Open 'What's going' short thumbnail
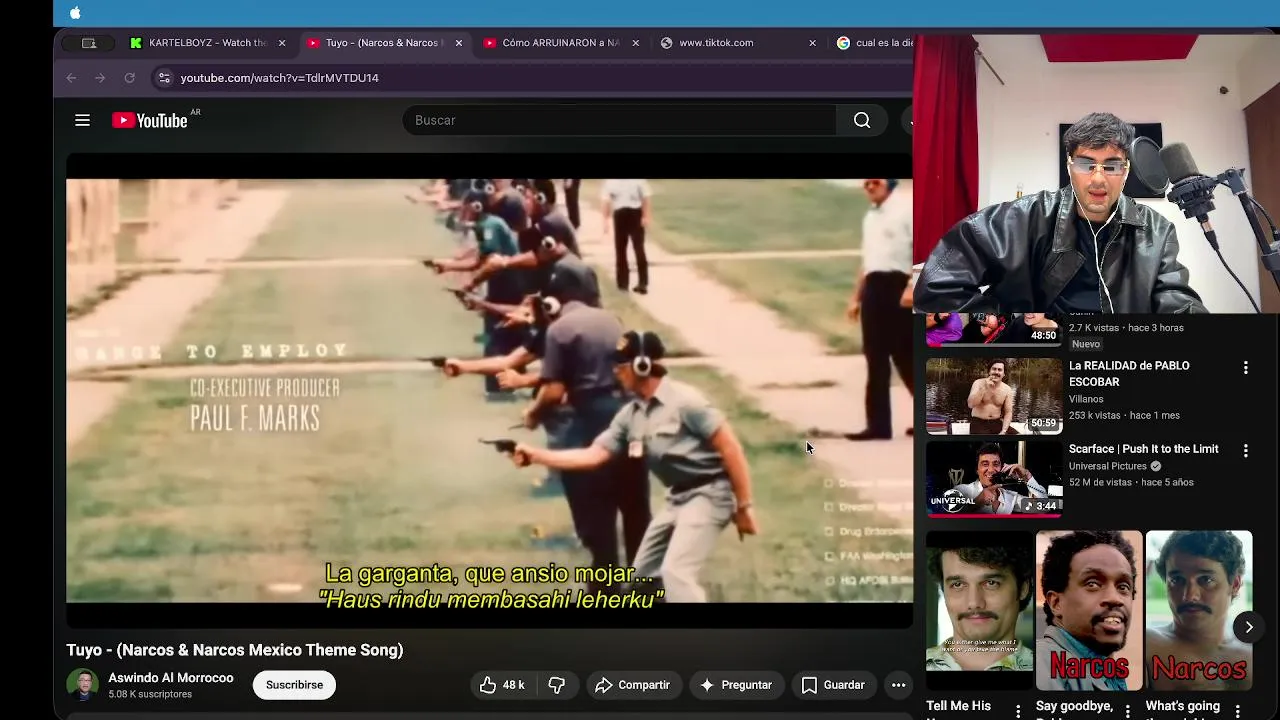 [x=1199, y=610]
